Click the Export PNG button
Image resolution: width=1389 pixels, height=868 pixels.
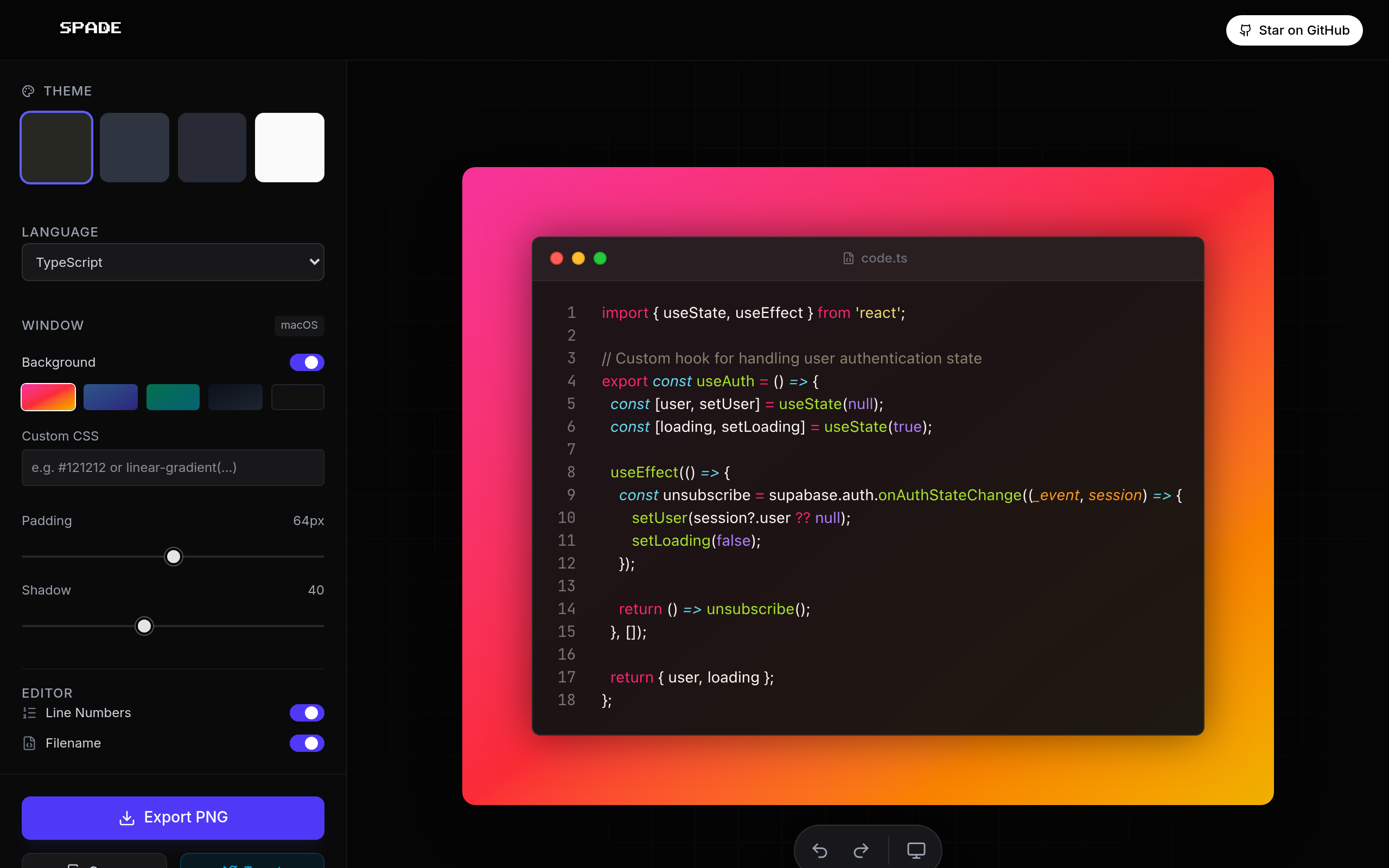[x=173, y=818]
